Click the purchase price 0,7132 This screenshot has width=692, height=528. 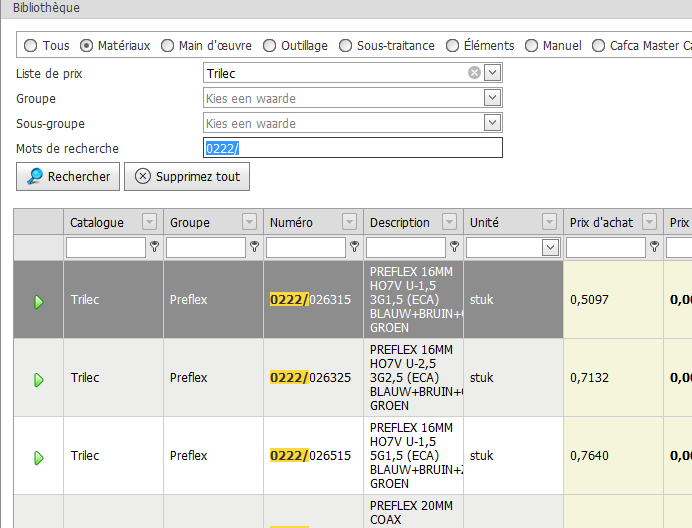click(589, 378)
